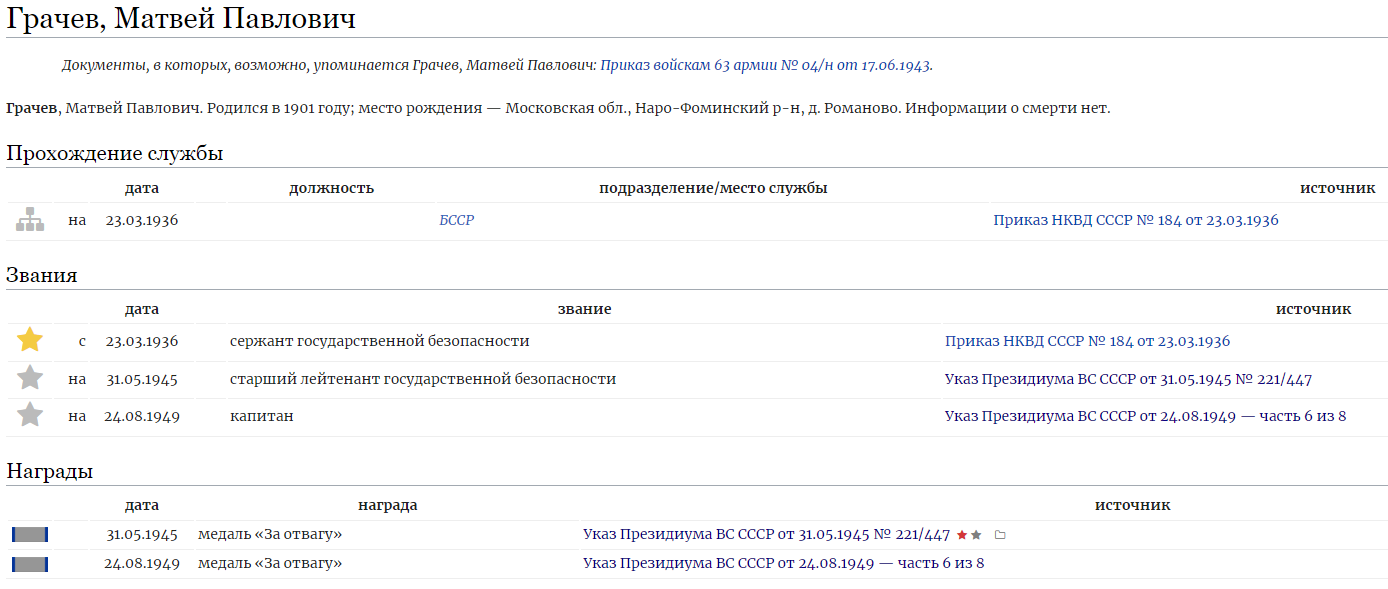Open 24.08.1949 decree link in ranks table

click(1145, 416)
